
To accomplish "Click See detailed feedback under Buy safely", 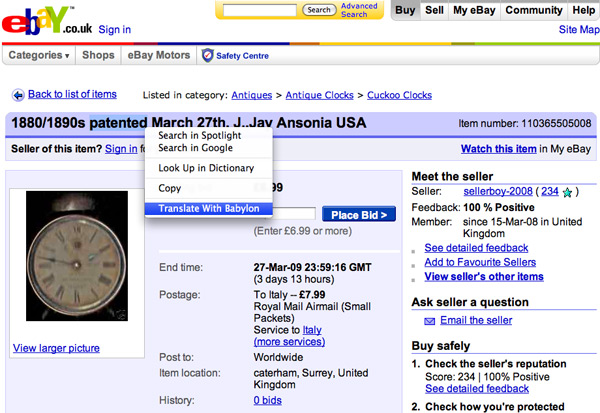I will 477,389.
